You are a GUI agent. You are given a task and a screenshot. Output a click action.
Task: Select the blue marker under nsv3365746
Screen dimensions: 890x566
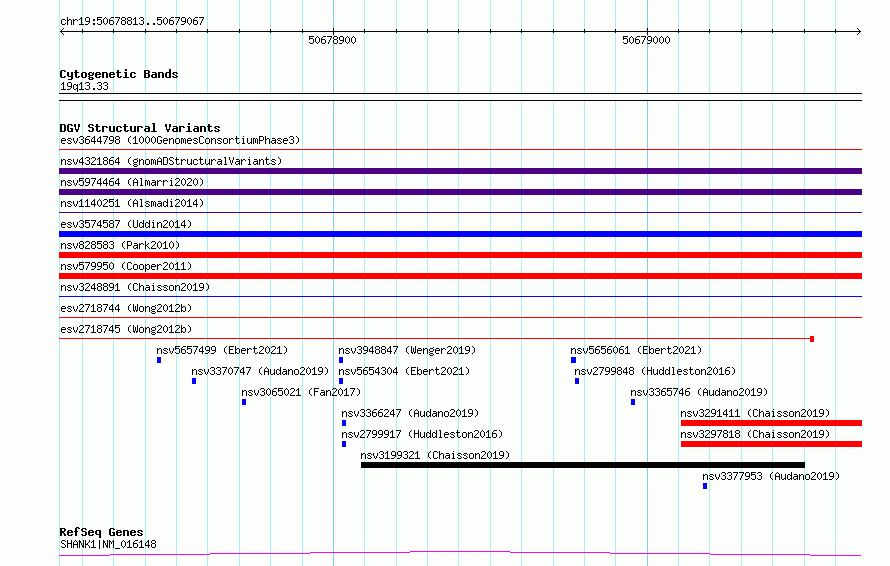click(633, 402)
